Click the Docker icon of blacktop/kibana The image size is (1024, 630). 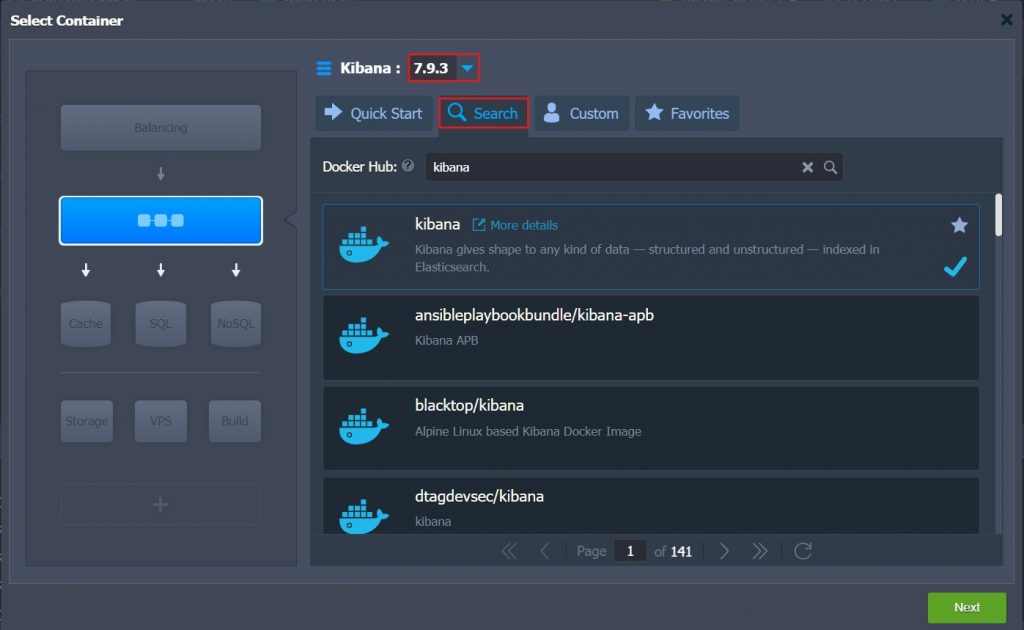coord(364,427)
